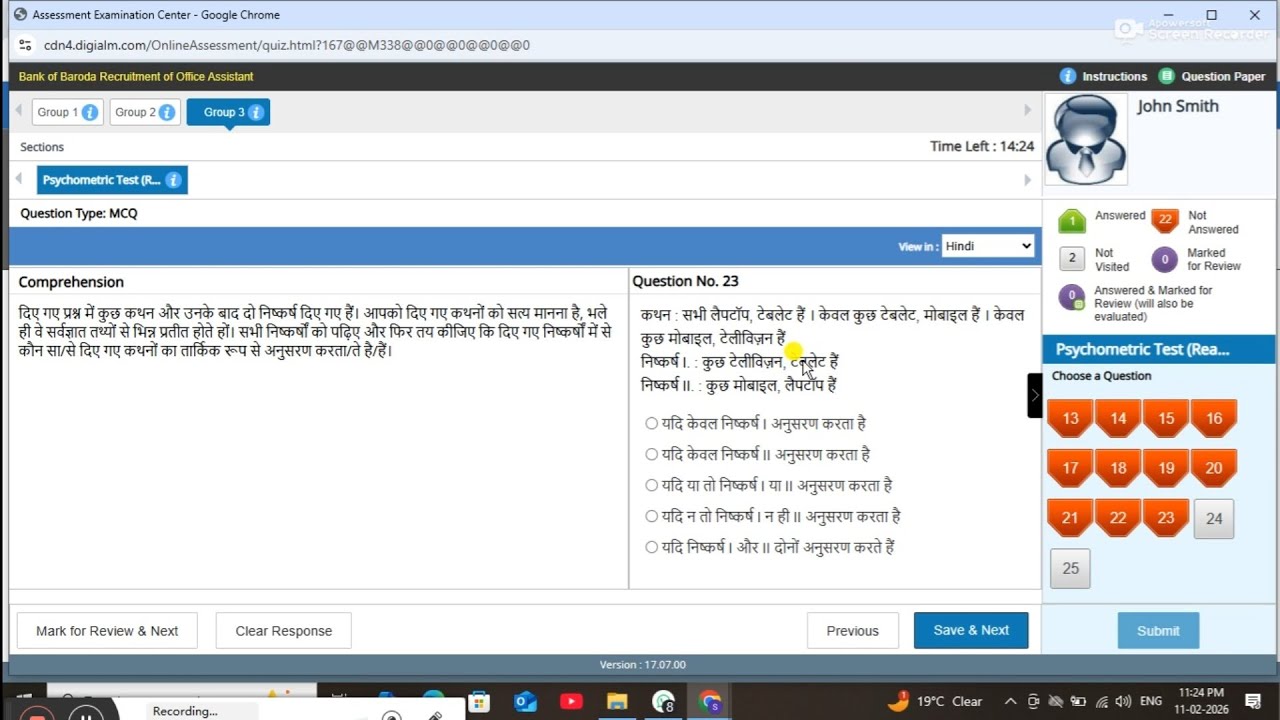Click info icon on Group 1 tab
1280x720 pixels.
coord(90,112)
